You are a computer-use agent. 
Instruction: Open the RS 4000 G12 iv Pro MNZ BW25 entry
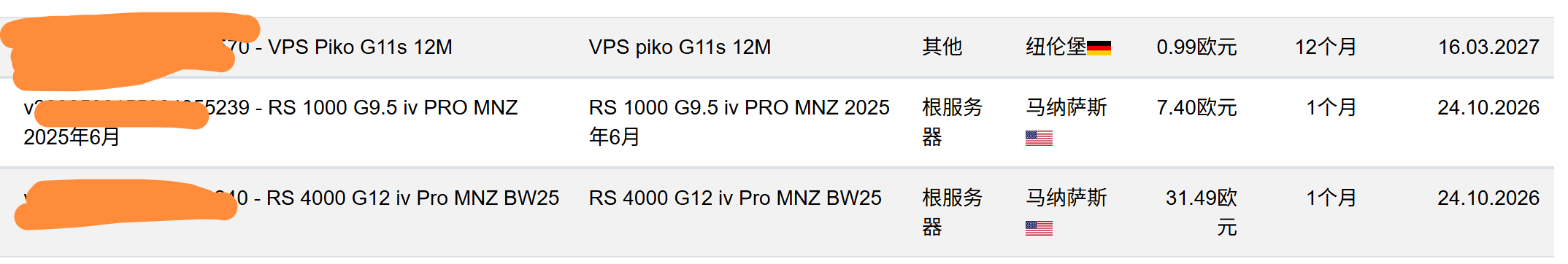(387, 198)
